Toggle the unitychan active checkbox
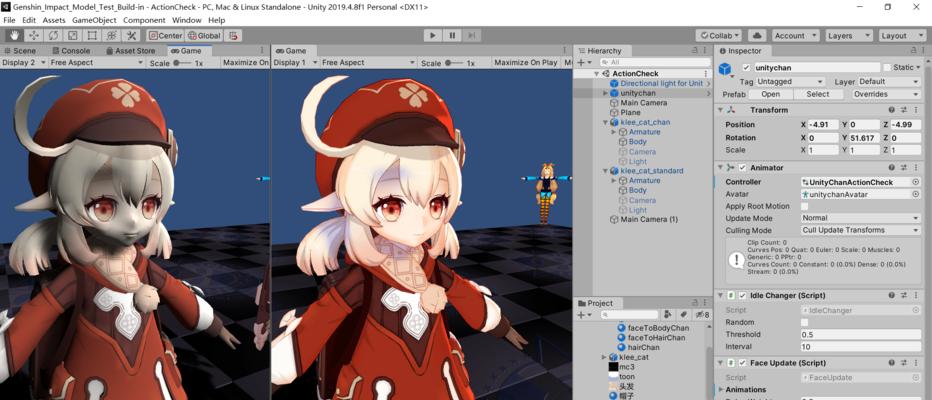The width and height of the screenshot is (932, 400). click(x=747, y=68)
